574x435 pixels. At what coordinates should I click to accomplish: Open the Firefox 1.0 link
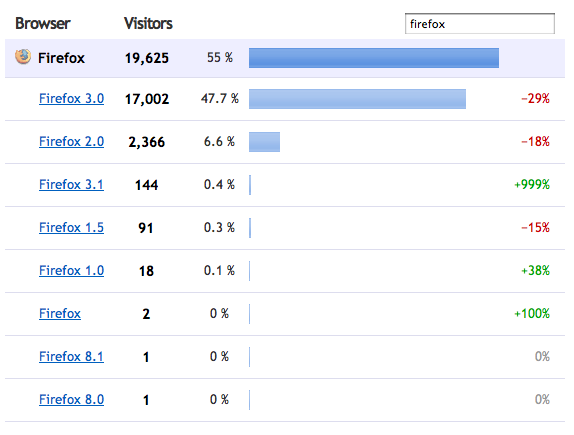71,271
